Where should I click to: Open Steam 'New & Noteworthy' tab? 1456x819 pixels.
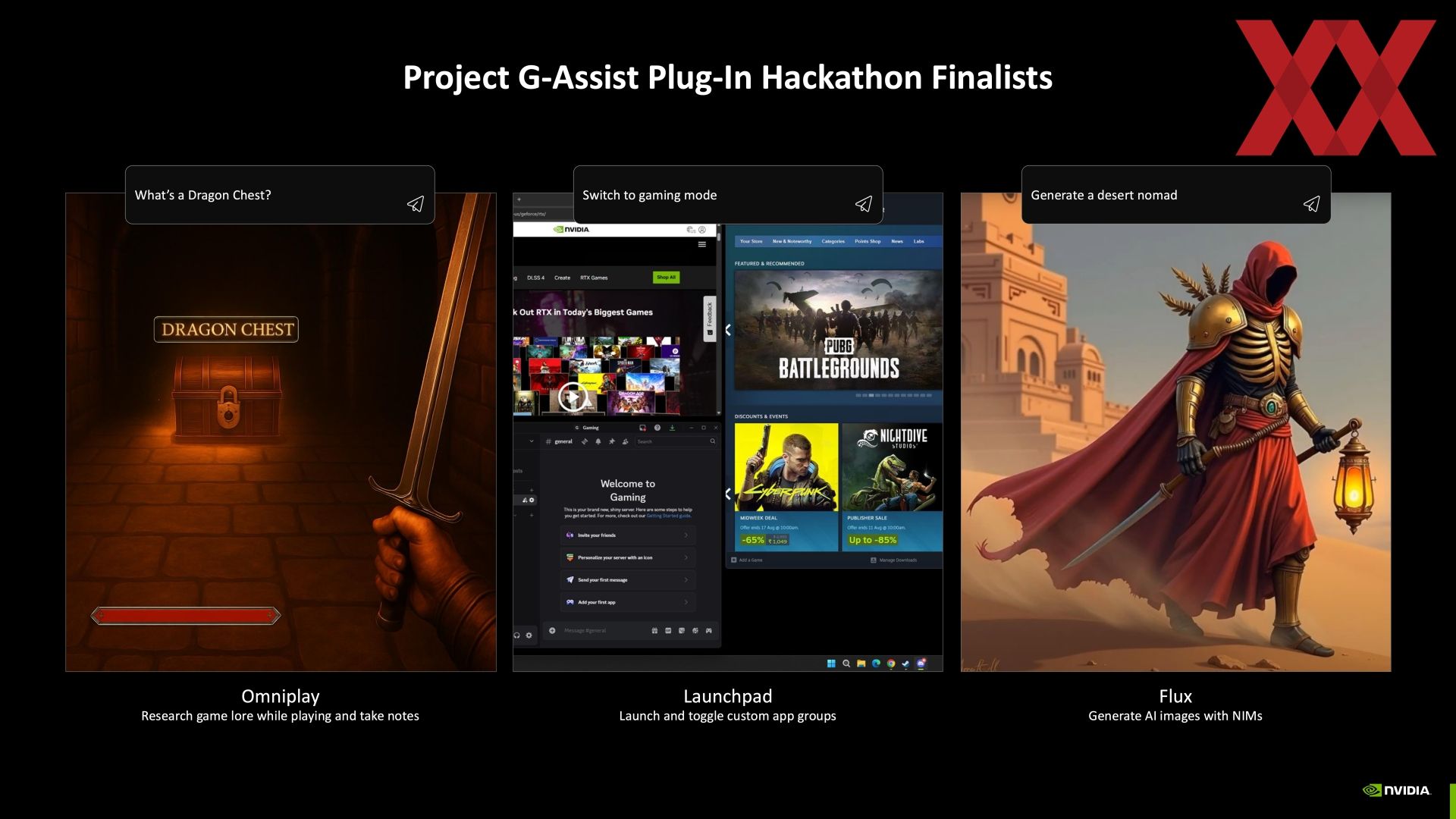pos(792,241)
